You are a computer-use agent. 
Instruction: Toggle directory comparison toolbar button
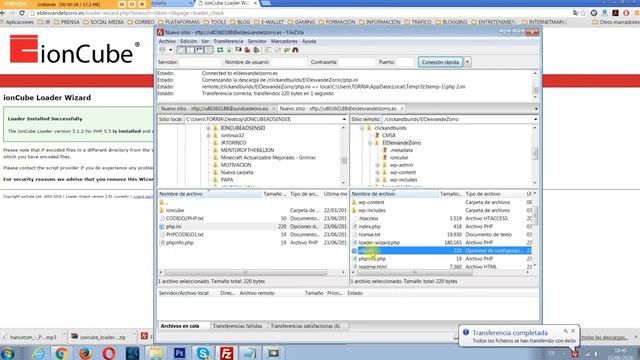click(x=278, y=50)
